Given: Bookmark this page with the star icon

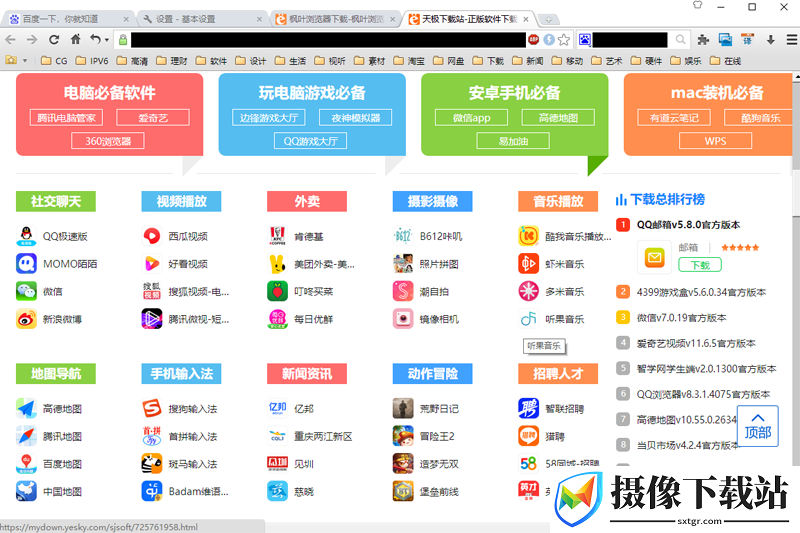Looking at the screenshot, I should pos(564,39).
